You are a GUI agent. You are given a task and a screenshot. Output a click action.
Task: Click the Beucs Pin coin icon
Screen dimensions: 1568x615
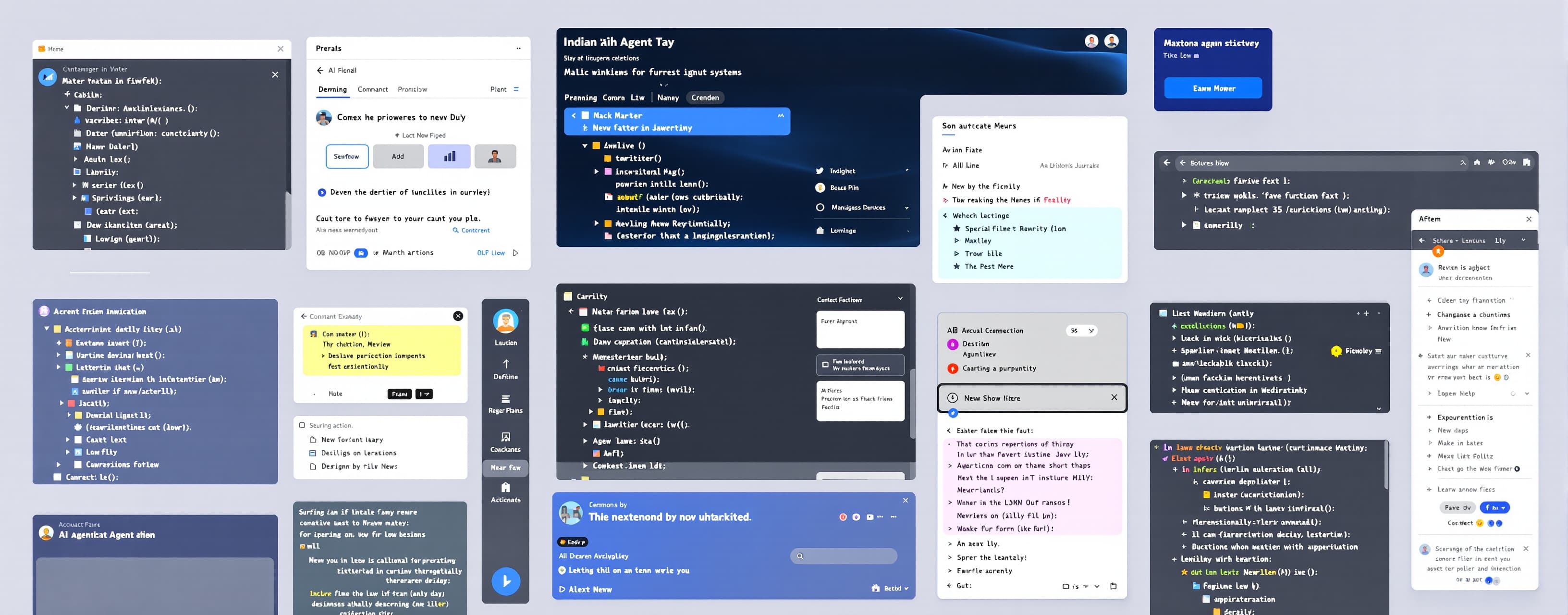click(x=820, y=187)
